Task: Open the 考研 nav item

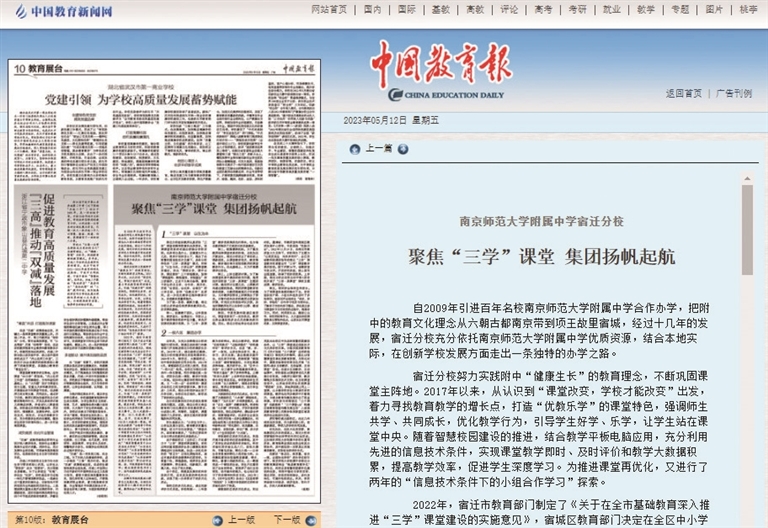Action: 578,10
